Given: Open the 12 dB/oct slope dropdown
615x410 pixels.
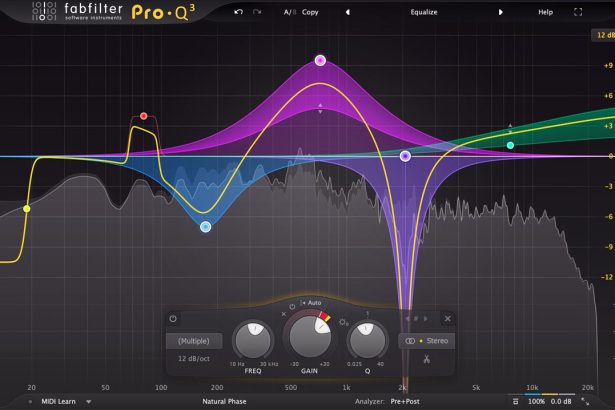Looking at the screenshot, I should pyautogui.click(x=192, y=358).
